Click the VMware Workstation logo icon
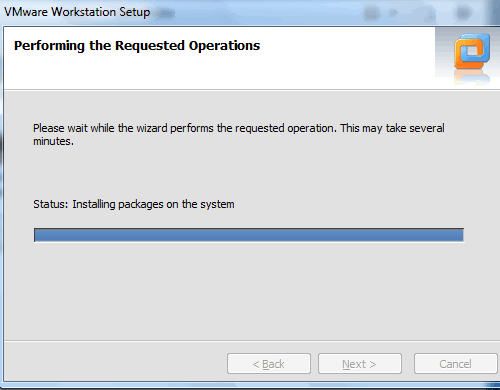500x390 pixels. point(472,51)
